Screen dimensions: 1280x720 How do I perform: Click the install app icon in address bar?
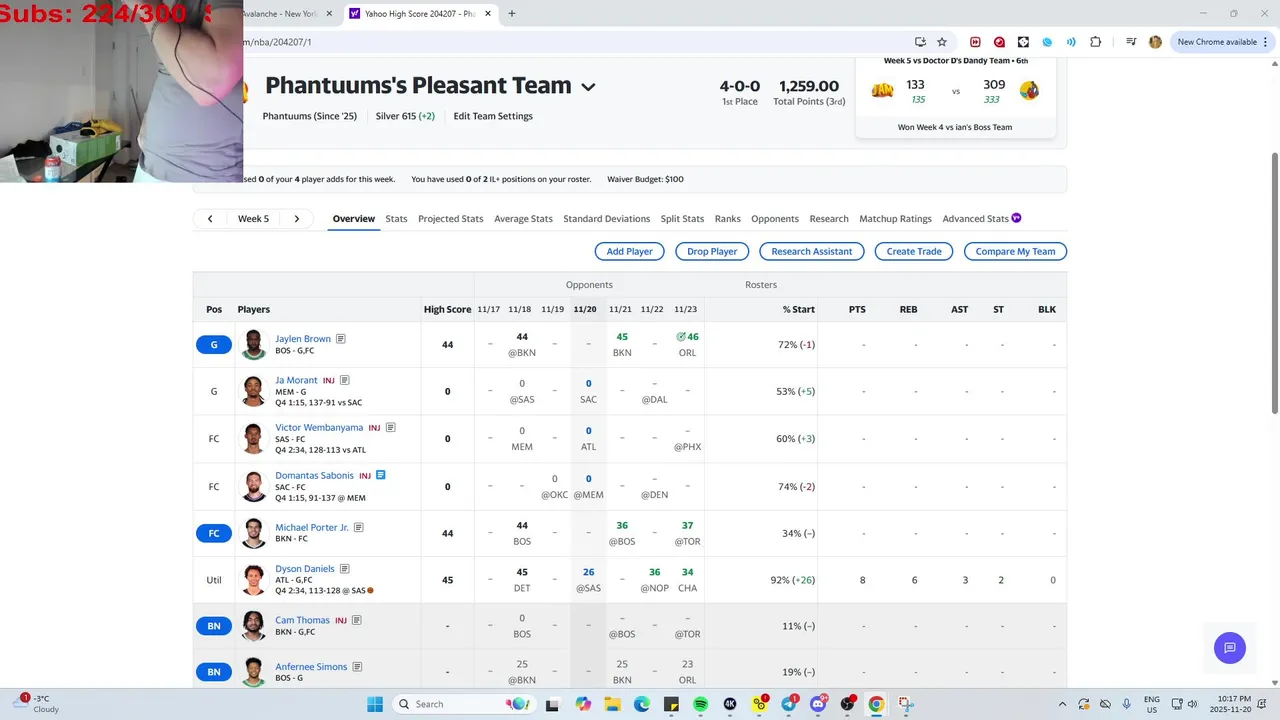tap(920, 42)
